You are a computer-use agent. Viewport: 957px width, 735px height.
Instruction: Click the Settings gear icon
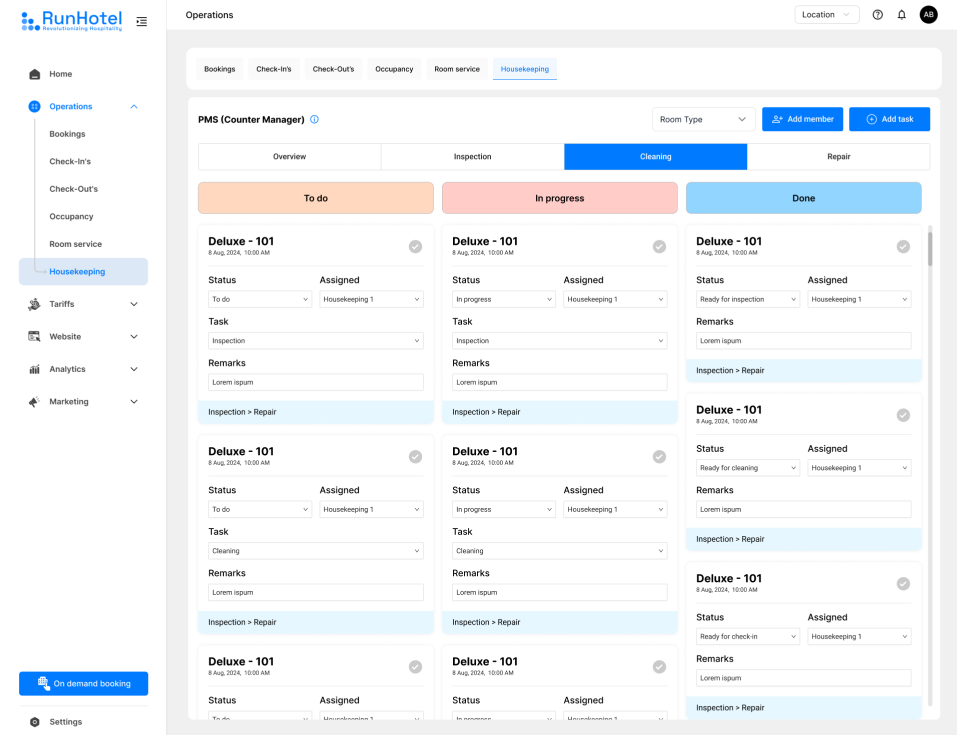(x=35, y=722)
